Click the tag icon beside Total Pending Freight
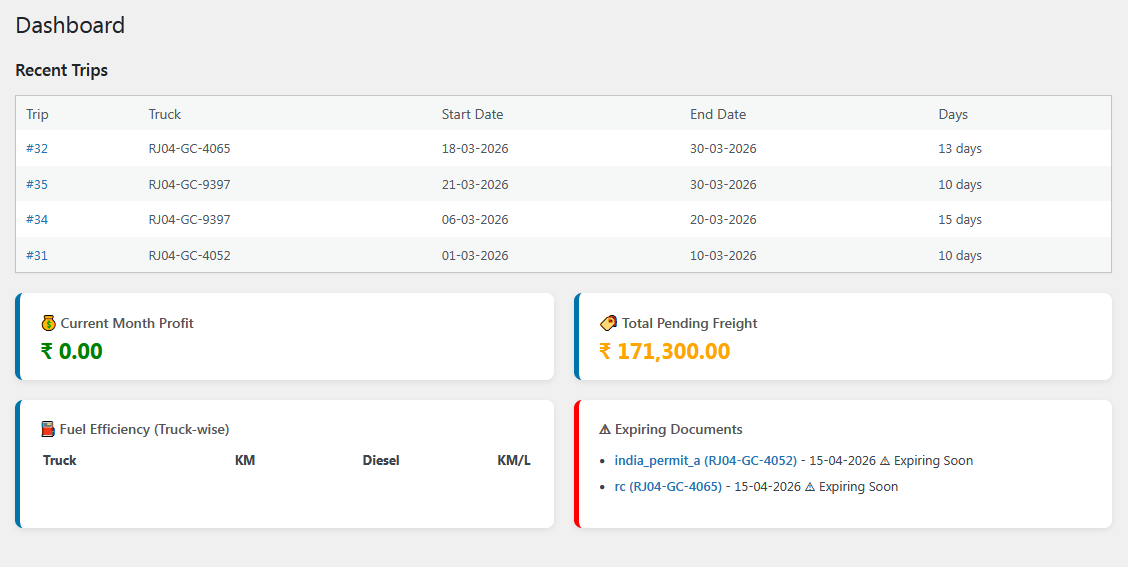The image size is (1128, 567). pyautogui.click(x=608, y=323)
